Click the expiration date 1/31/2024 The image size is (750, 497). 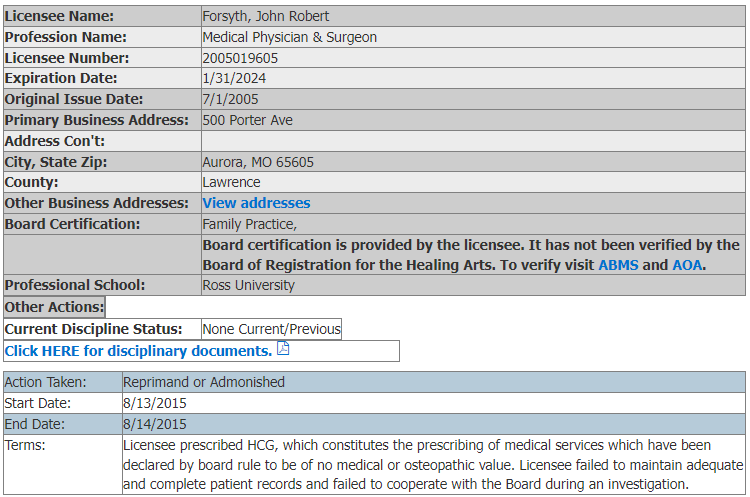[234, 78]
